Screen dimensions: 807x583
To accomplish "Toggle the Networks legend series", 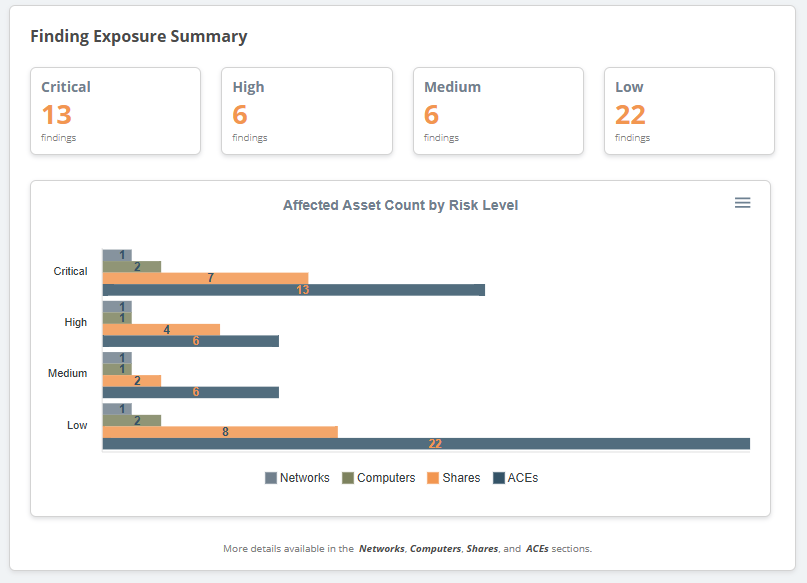I will [x=304, y=478].
